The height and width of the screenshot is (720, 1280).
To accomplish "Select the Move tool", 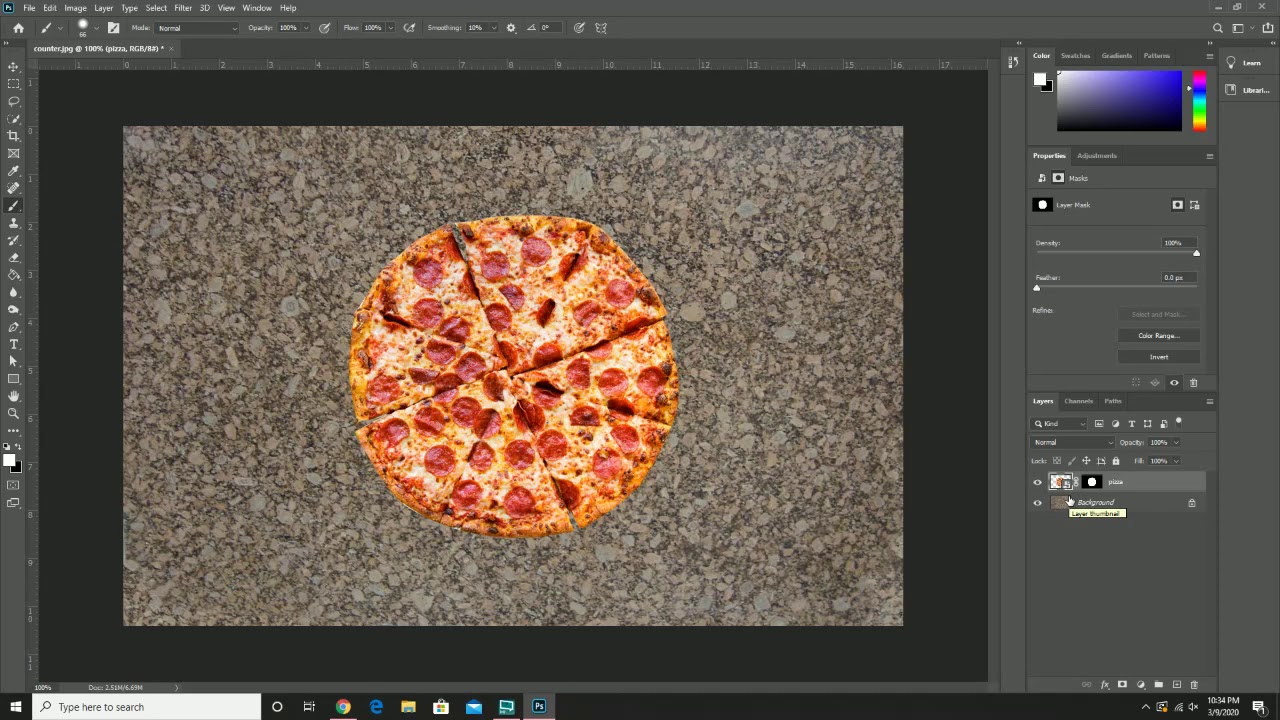I will pos(13,66).
